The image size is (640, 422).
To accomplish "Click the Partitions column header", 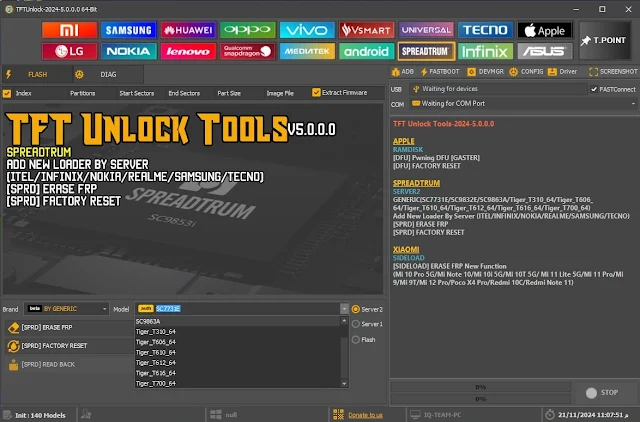I will coord(82,93).
